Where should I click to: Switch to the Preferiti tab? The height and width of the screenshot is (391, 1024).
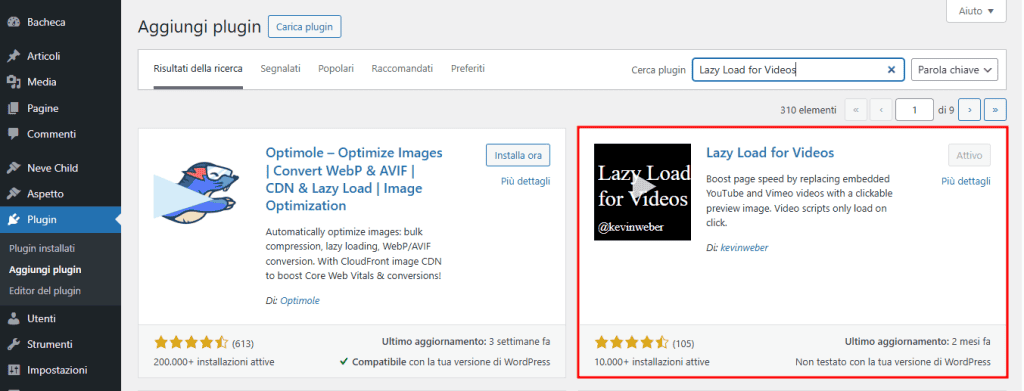tap(468, 69)
